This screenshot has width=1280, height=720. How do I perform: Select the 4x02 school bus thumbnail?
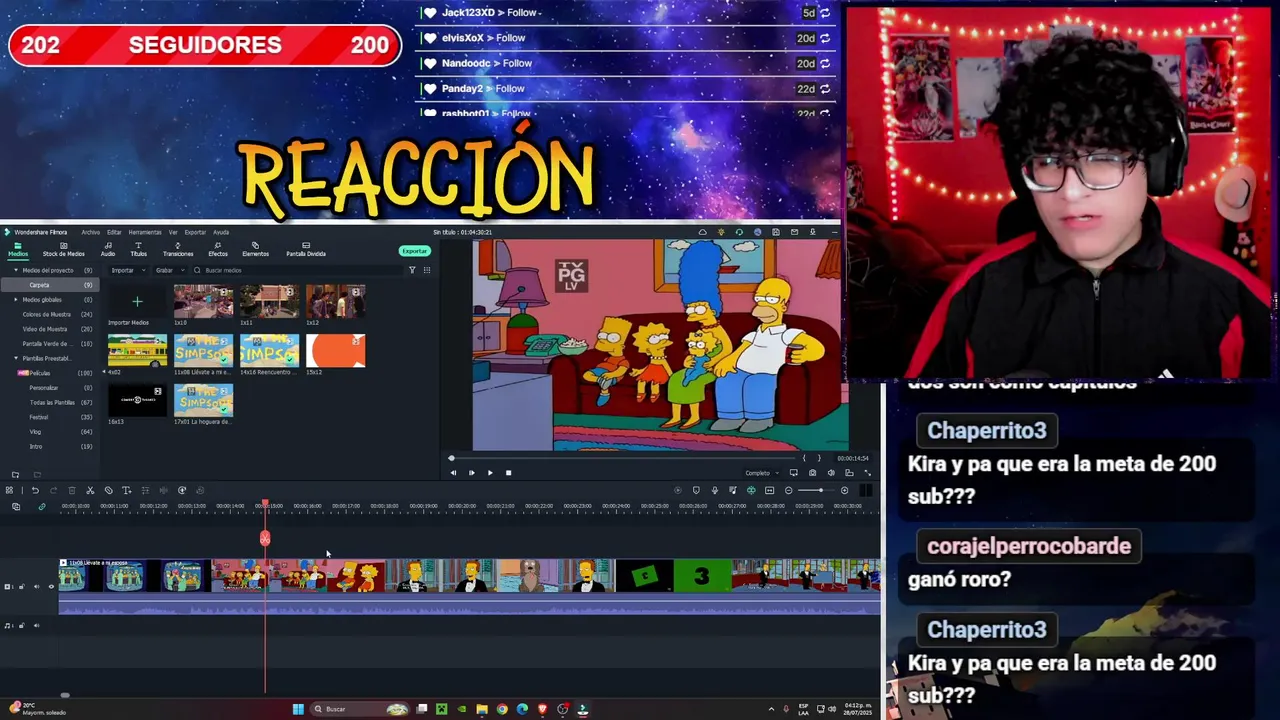[137, 351]
